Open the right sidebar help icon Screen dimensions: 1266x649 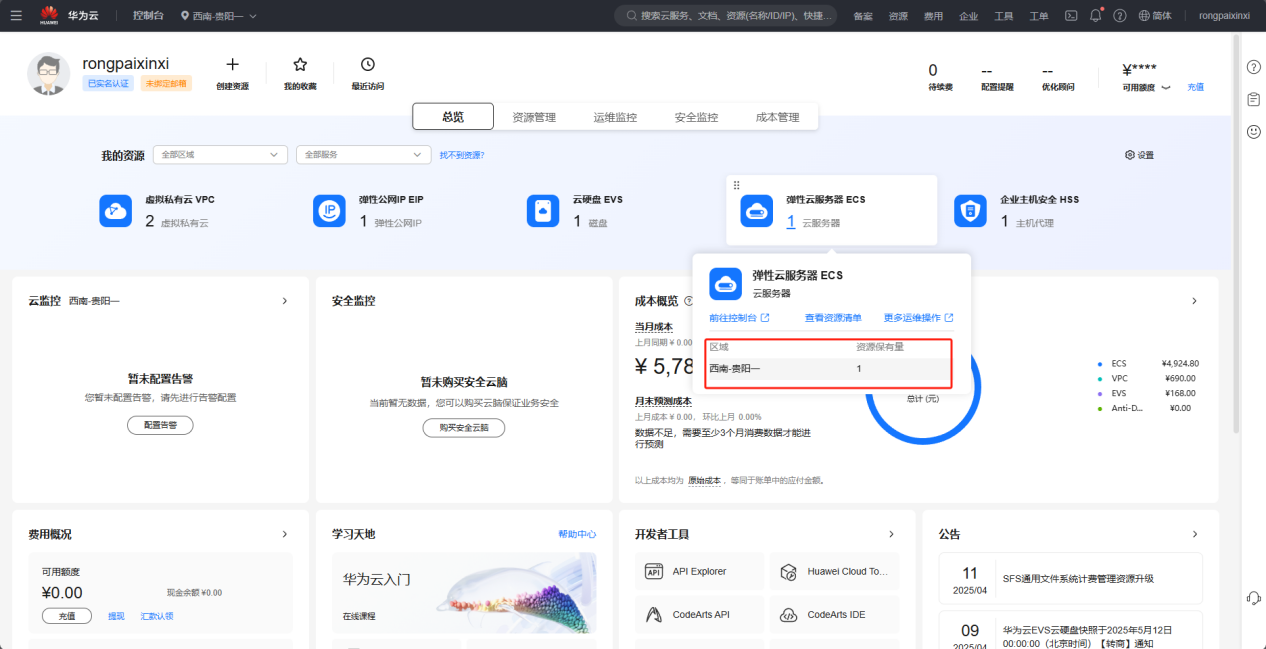(x=1253, y=67)
